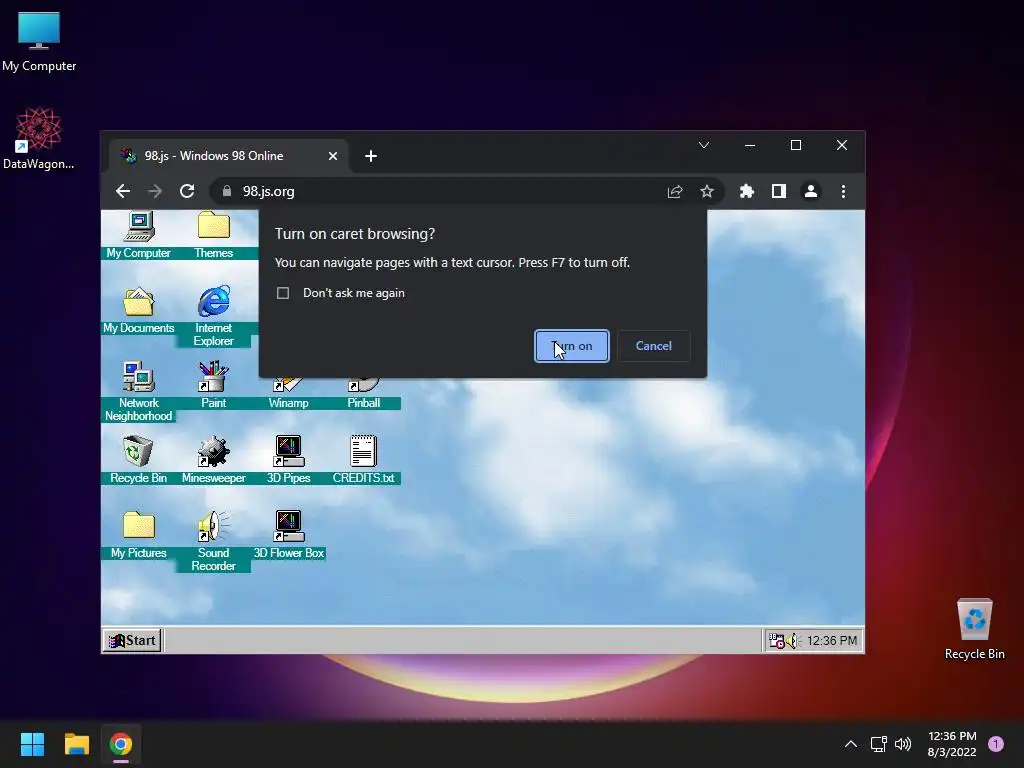Close the 98.js tab
1024x768 pixels.
[x=333, y=156]
